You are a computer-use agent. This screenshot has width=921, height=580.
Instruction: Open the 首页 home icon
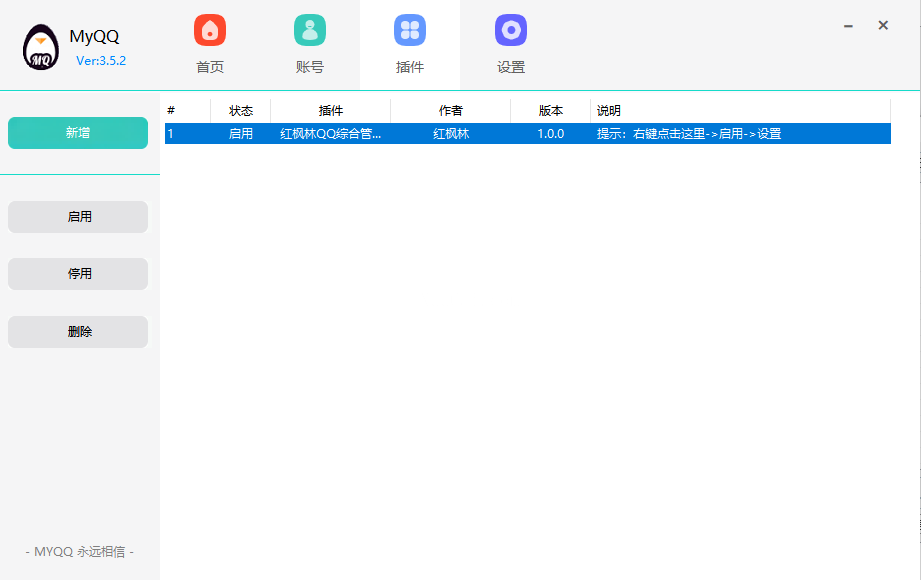click(x=210, y=30)
